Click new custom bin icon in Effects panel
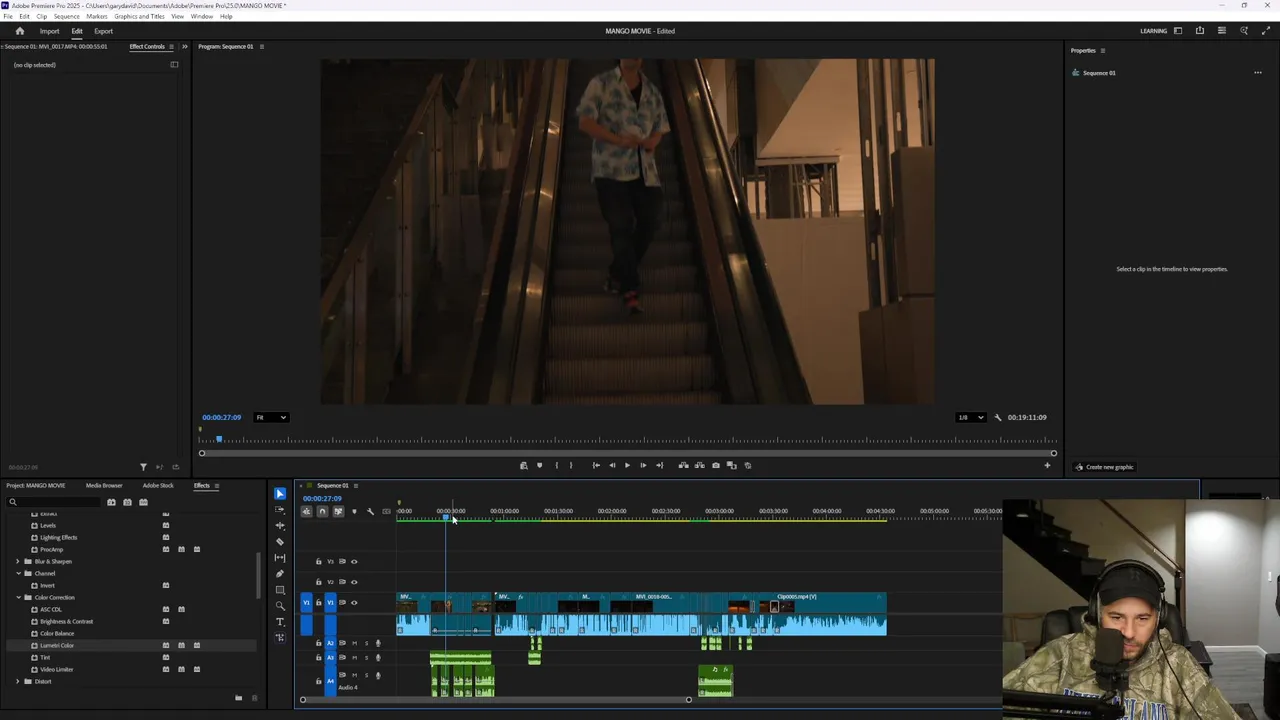The height and width of the screenshot is (720, 1280). (x=238, y=698)
